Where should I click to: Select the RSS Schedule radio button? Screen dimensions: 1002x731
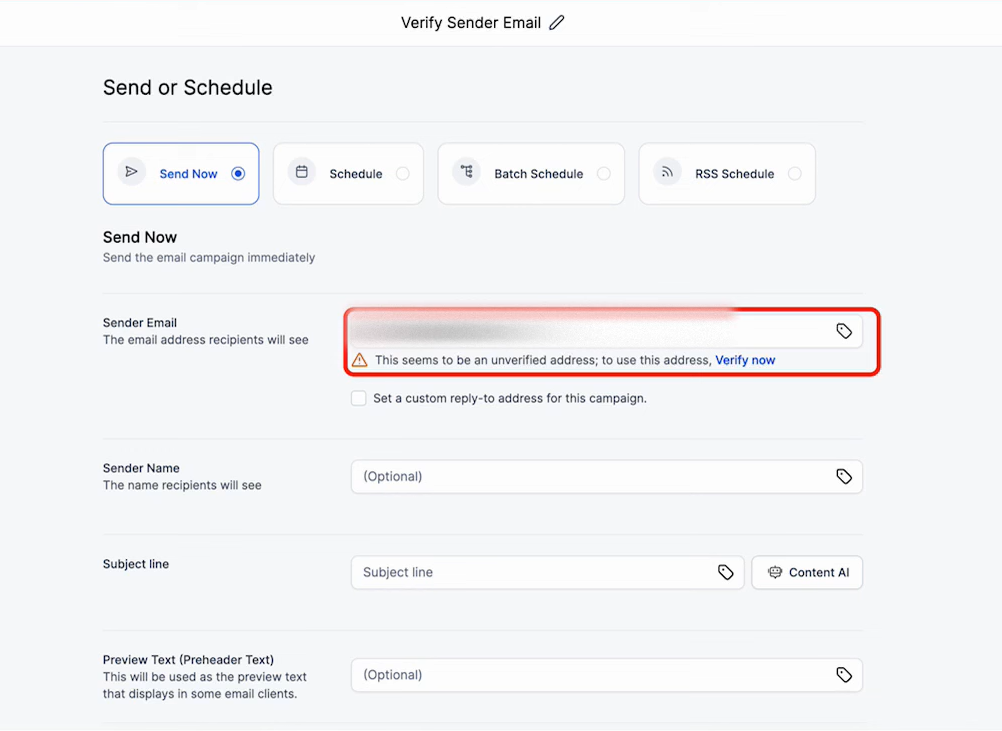794,174
